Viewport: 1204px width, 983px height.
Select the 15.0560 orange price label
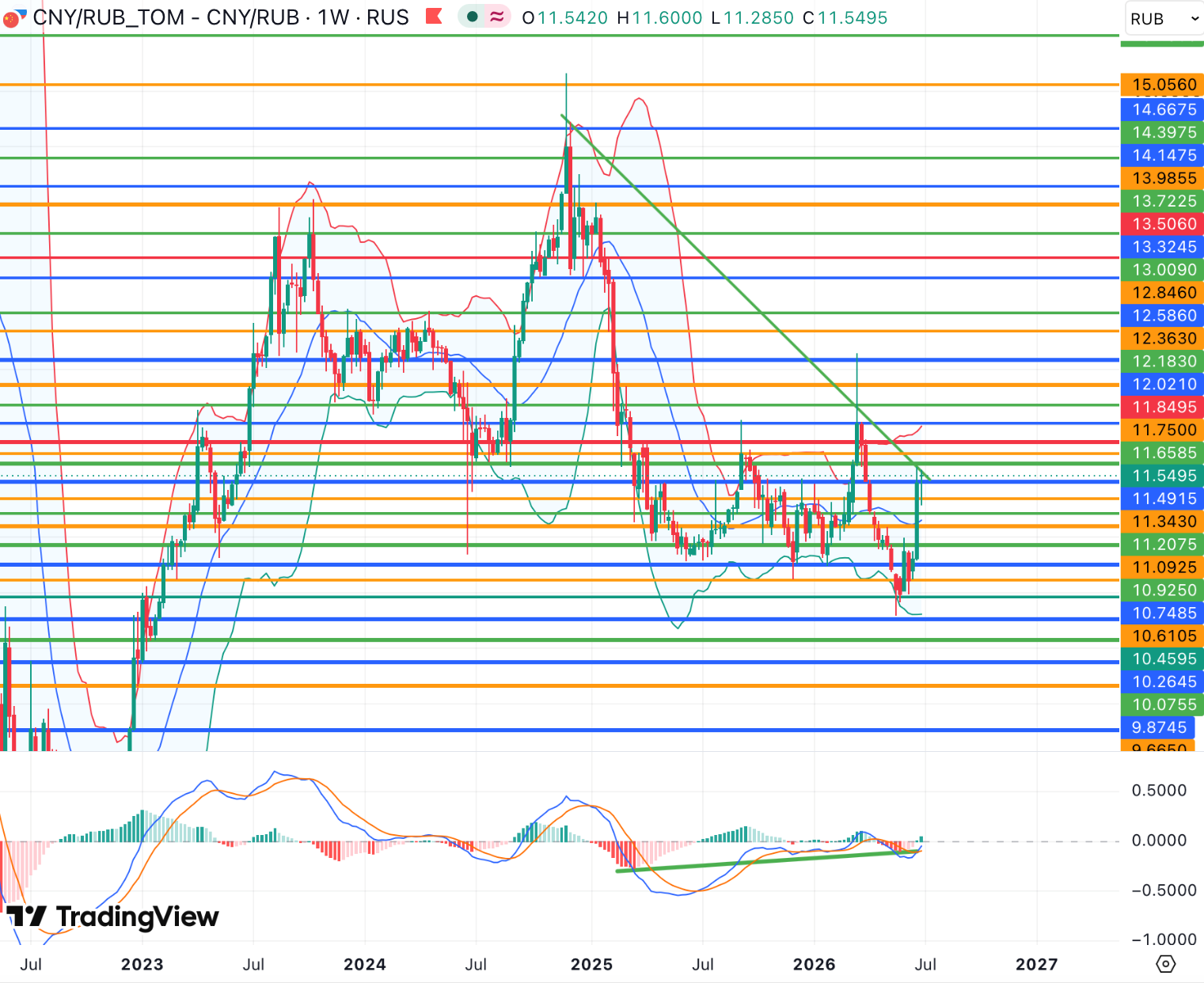click(1162, 85)
